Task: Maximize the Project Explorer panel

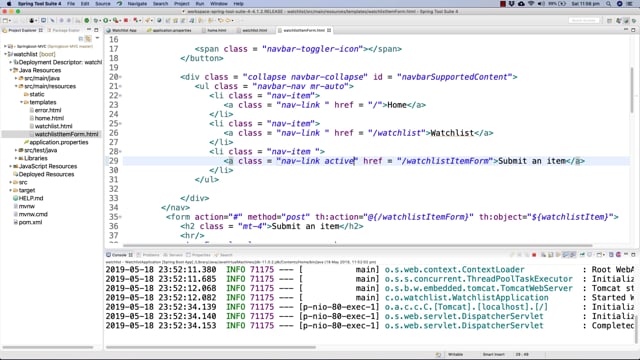Action: click(x=96, y=30)
